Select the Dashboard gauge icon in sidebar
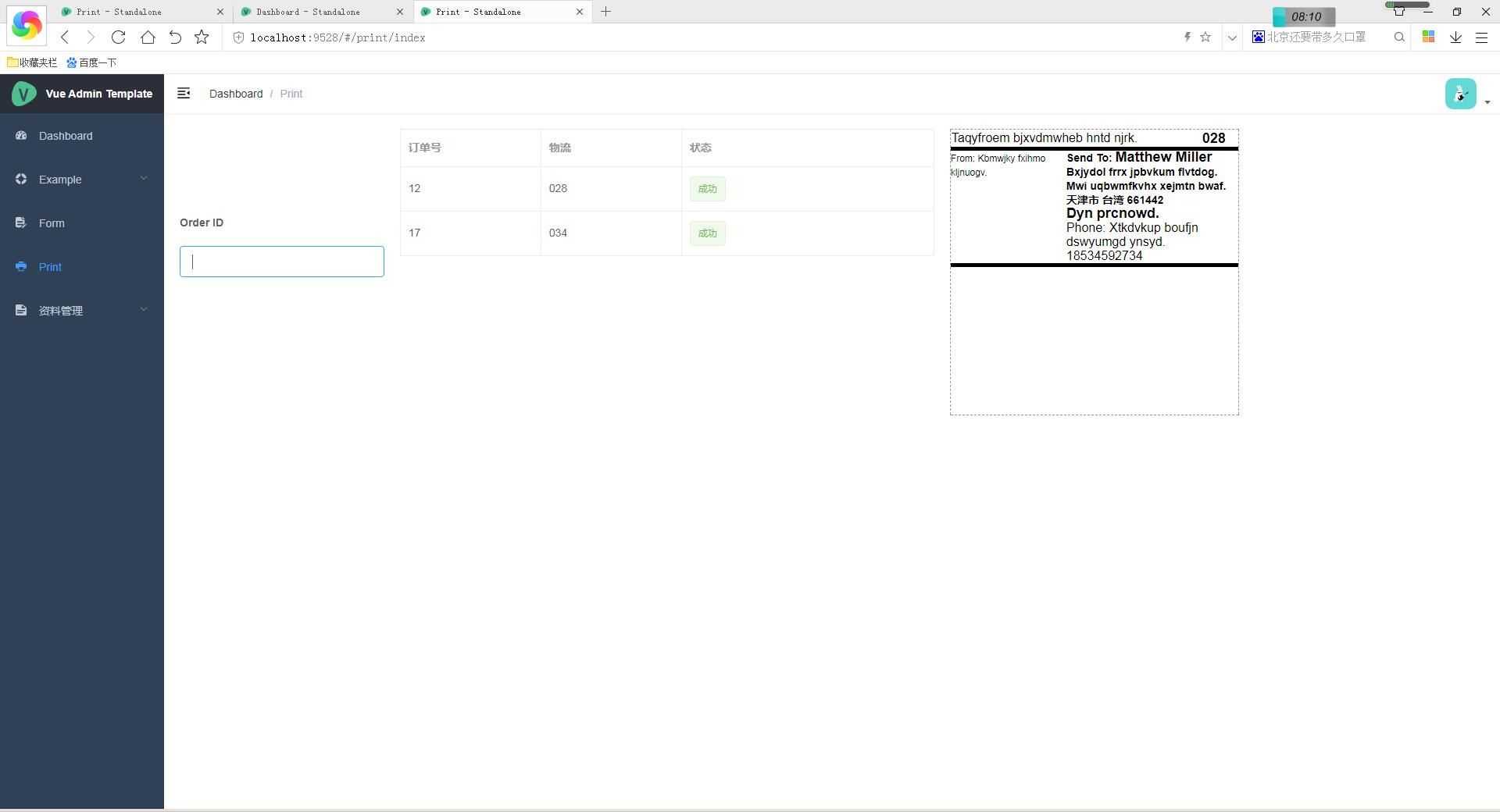Image resolution: width=1500 pixels, height=812 pixels. [21, 135]
